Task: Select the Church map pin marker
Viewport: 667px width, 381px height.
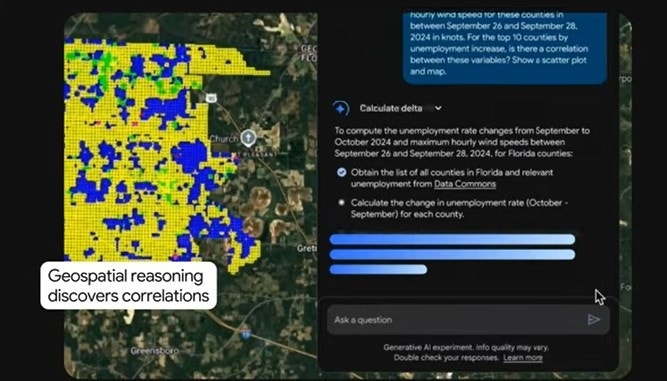Action: 248,138
